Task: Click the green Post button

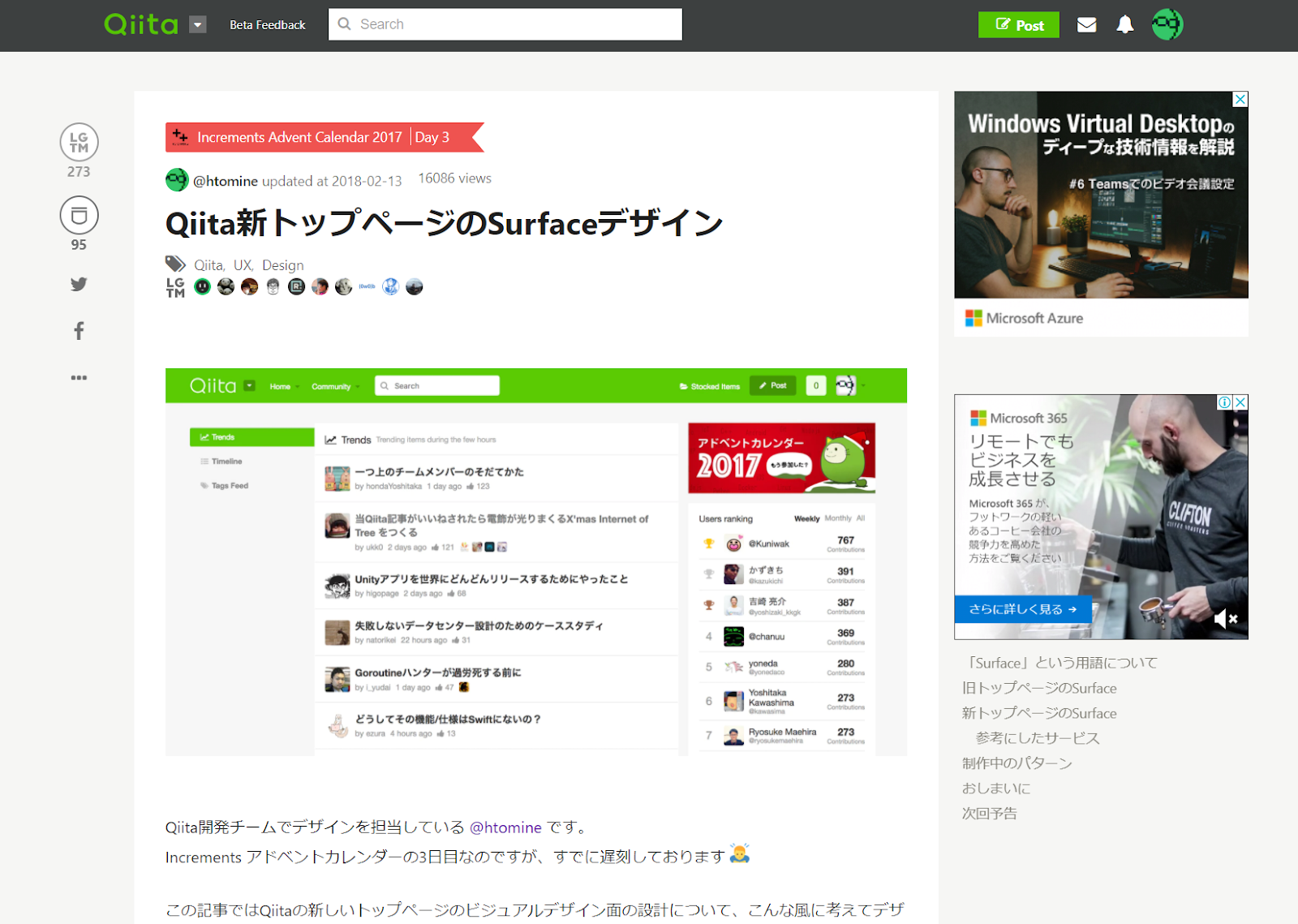Action: pos(1019,24)
